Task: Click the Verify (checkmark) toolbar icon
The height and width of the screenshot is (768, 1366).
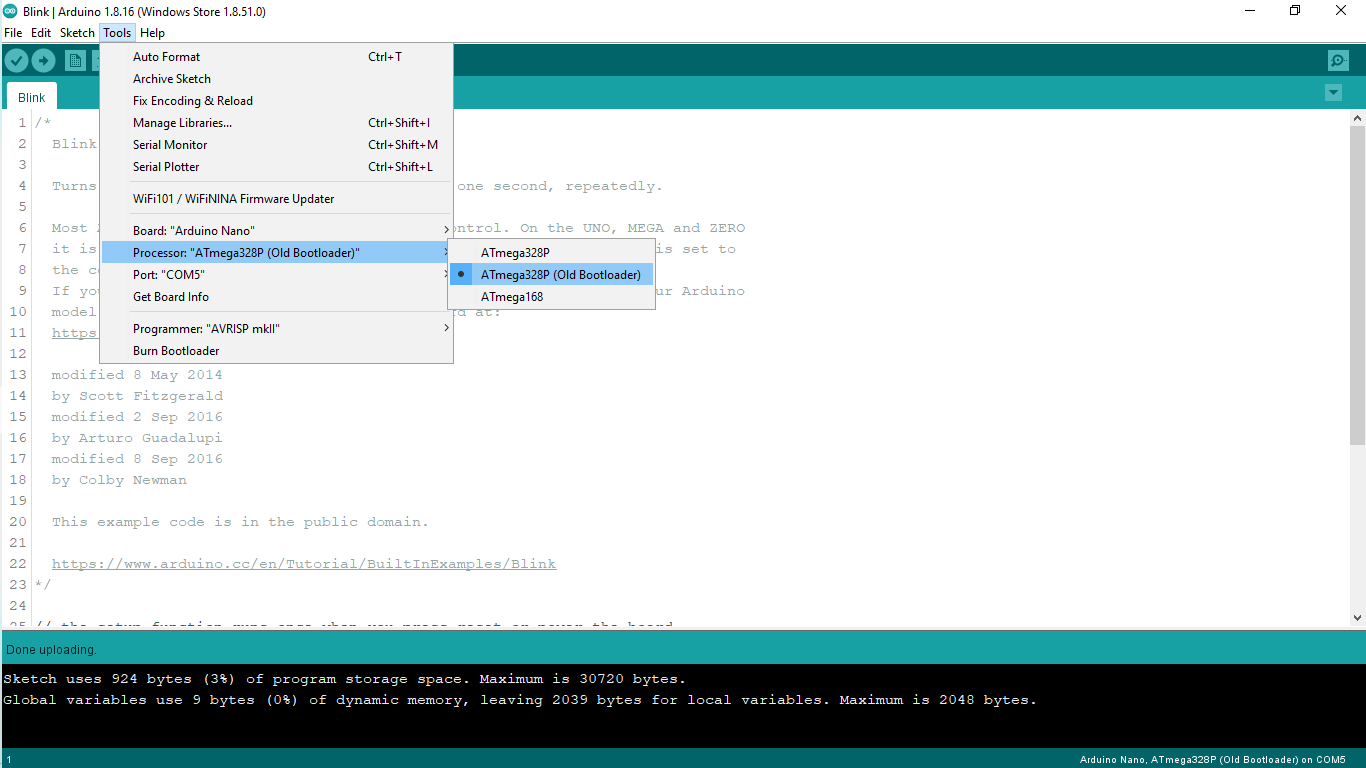Action: tap(16, 60)
